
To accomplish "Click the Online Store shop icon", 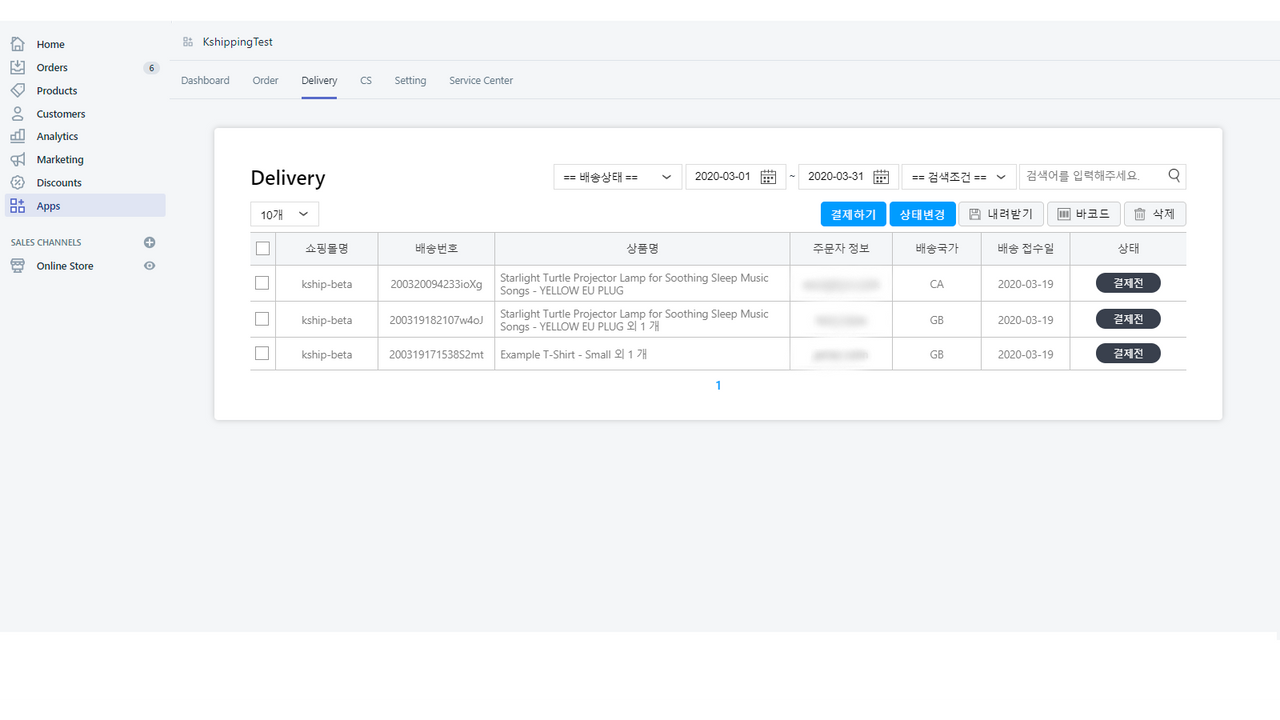I will tap(17, 265).
